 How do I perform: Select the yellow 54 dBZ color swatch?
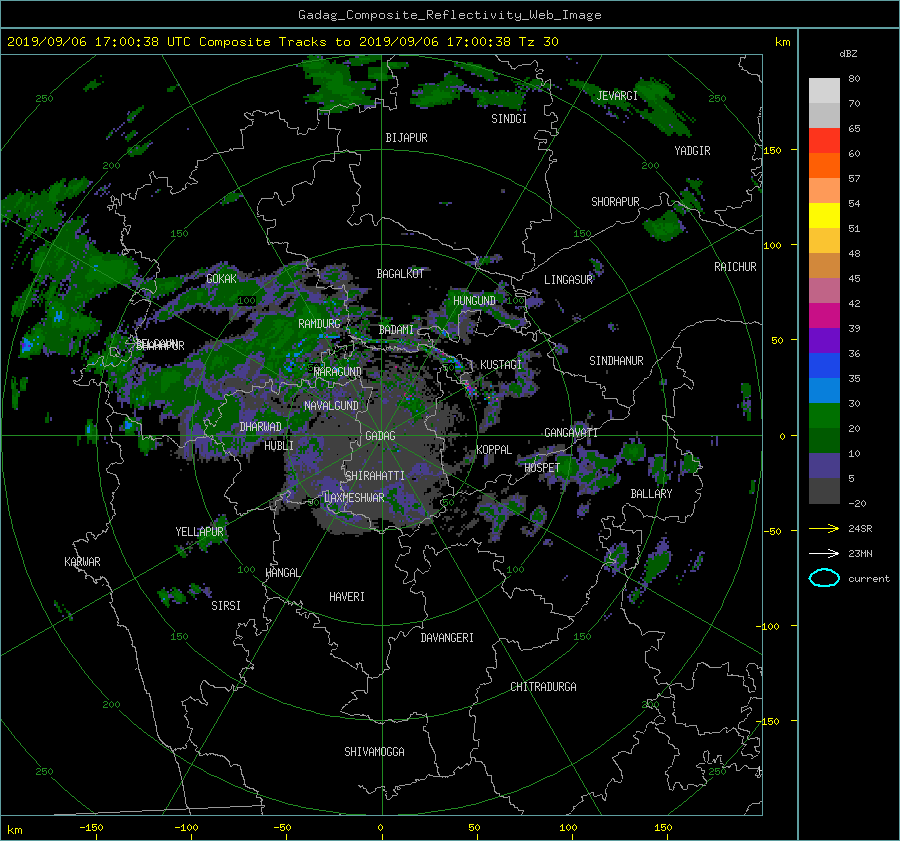(x=824, y=215)
